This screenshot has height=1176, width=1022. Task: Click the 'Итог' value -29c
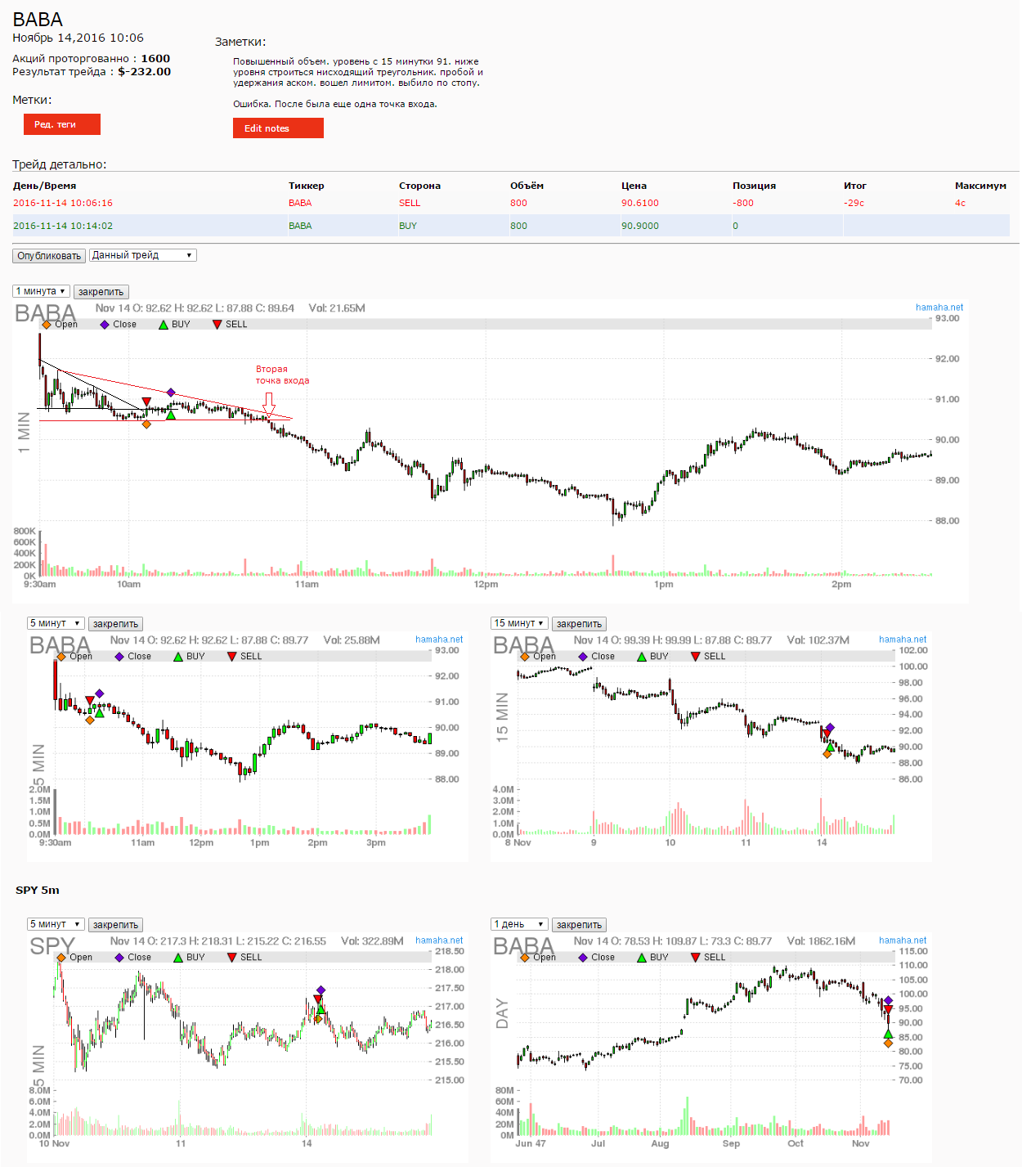point(854,203)
